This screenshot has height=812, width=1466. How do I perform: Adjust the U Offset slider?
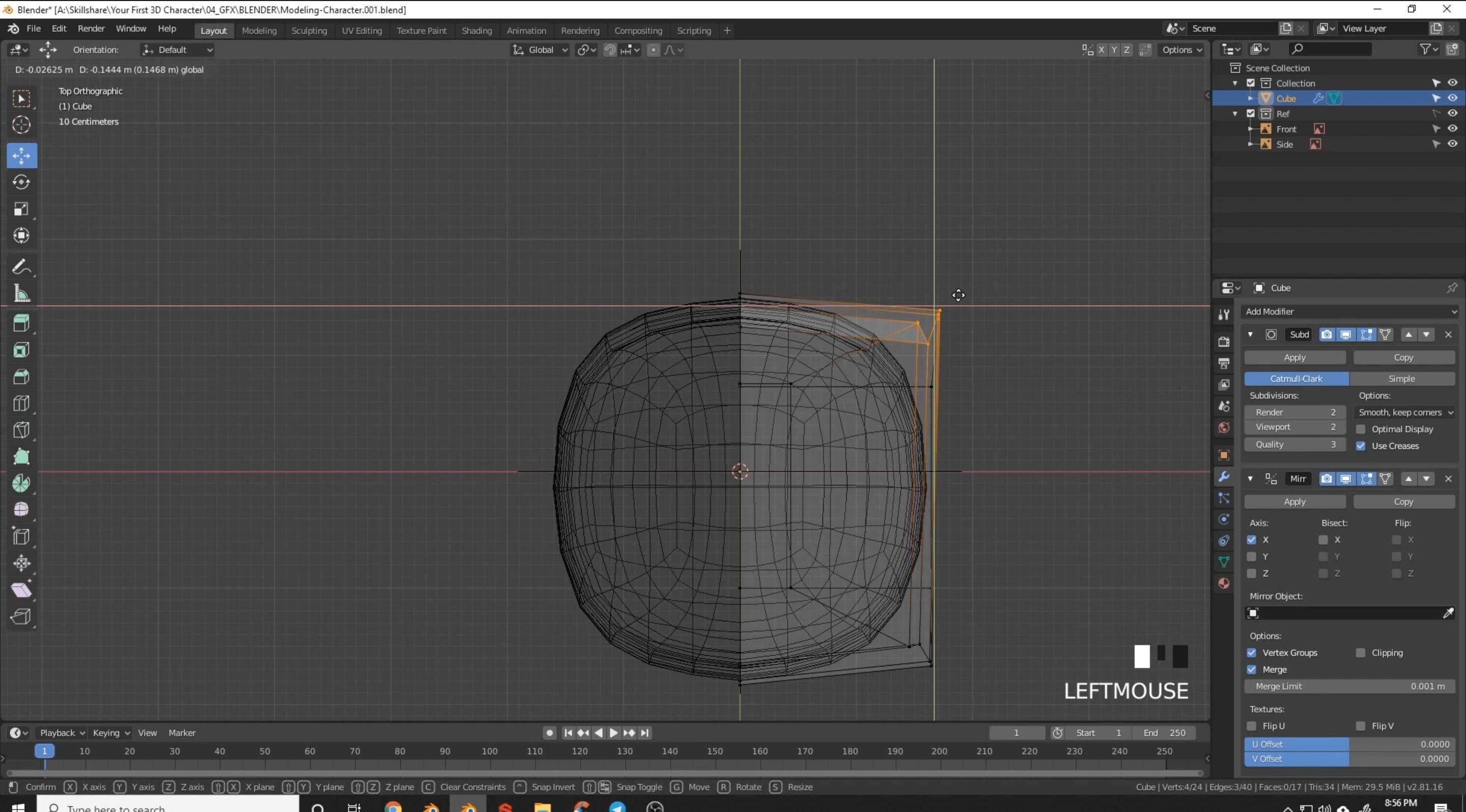(x=1349, y=744)
